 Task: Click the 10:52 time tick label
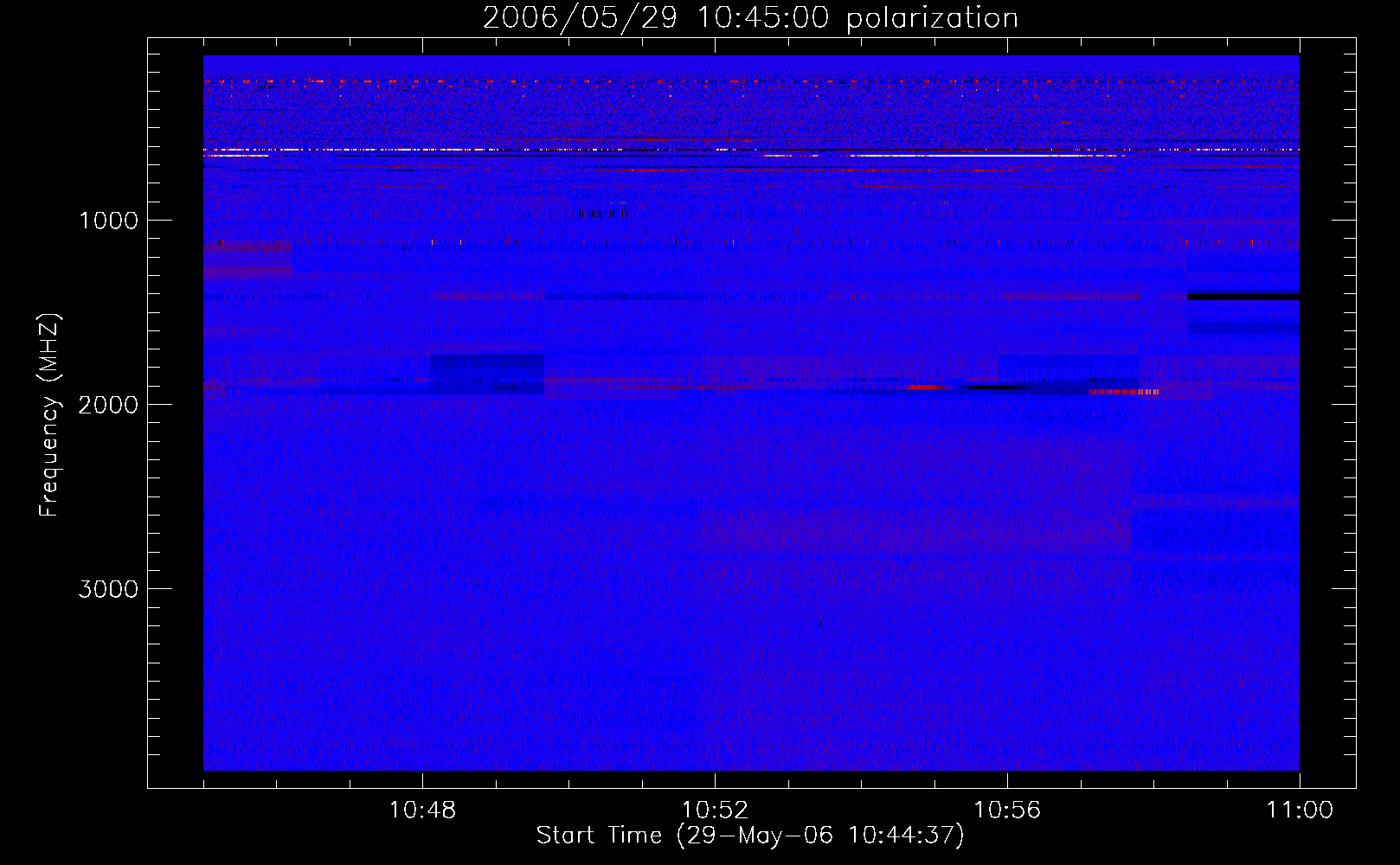click(x=715, y=811)
